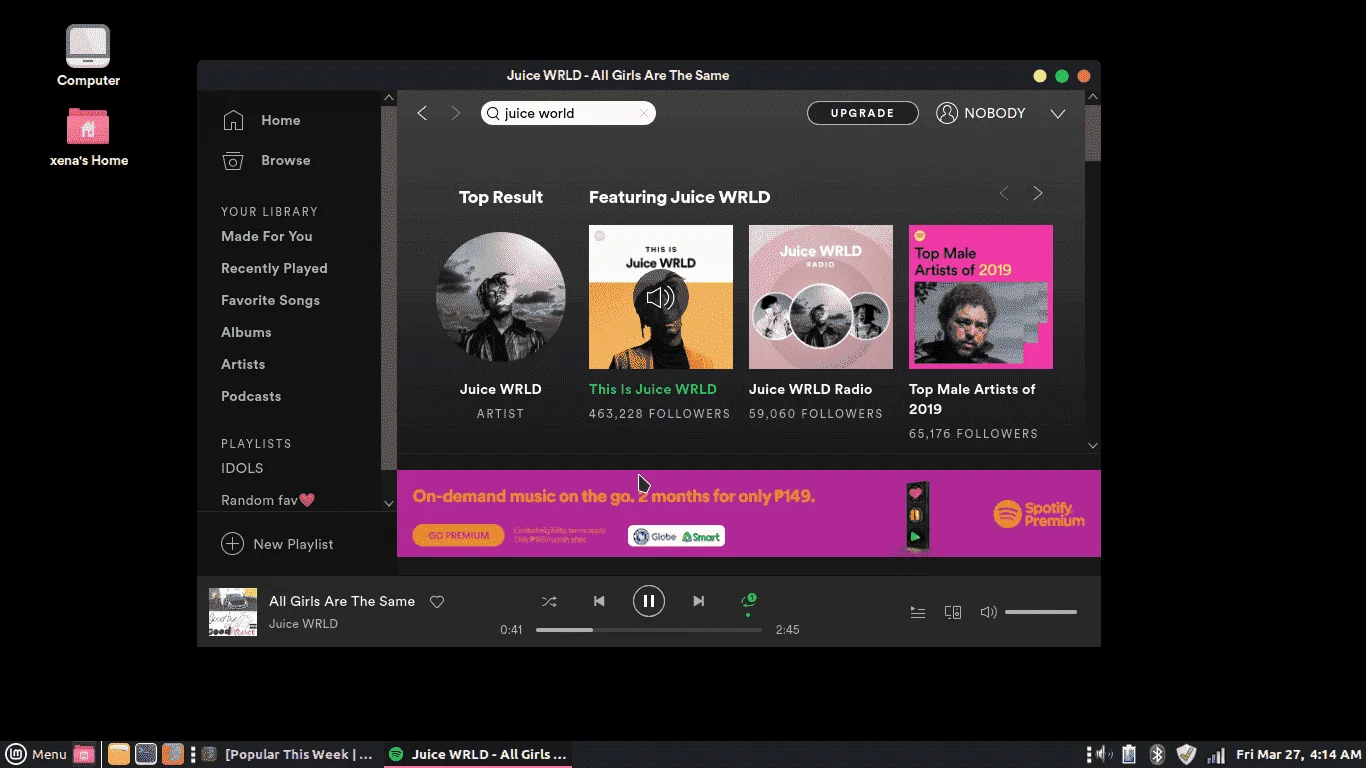This screenshot has width=1366, height=768.
Task: Open the system volume tray icon
Action: pyautogui.click(x=1103, y=754)
